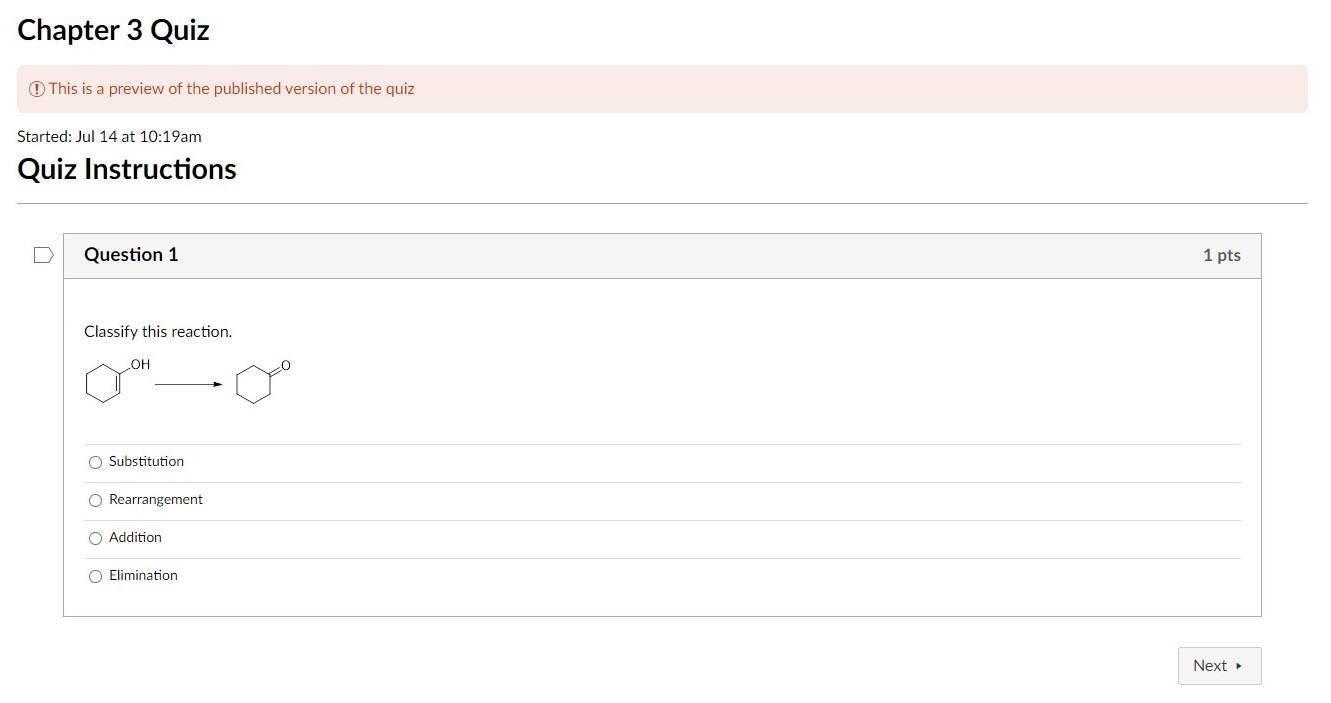Click the Quiz Instructions heading

(x=126, y=169)
